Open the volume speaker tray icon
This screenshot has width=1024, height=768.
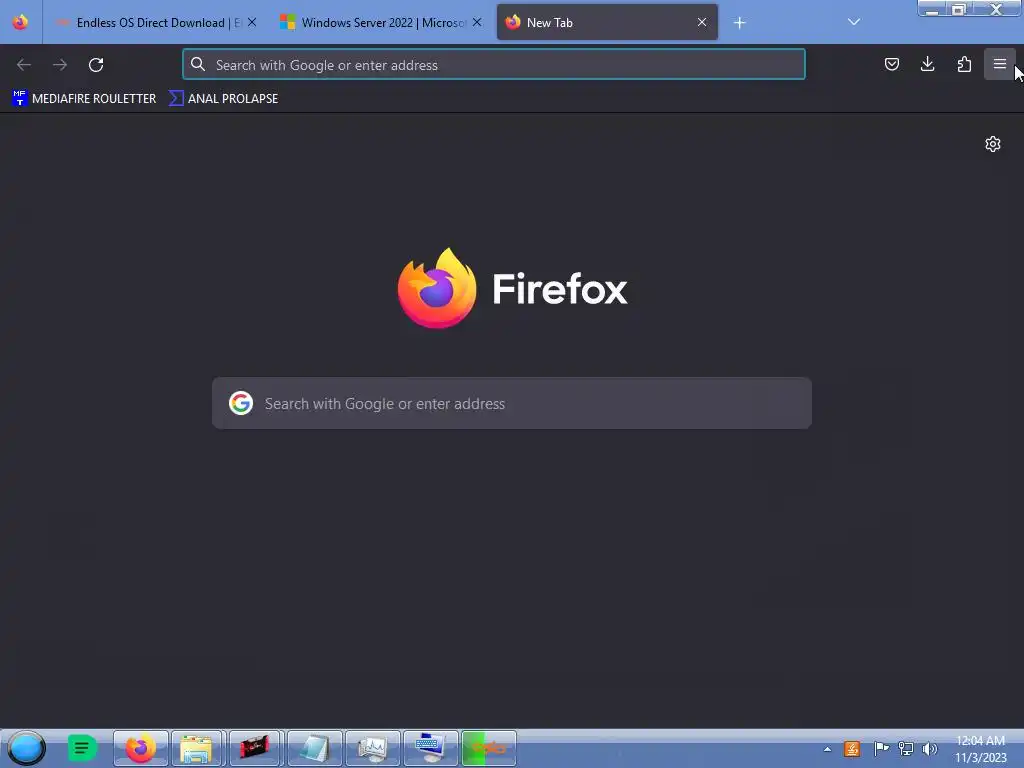[929, 749]
